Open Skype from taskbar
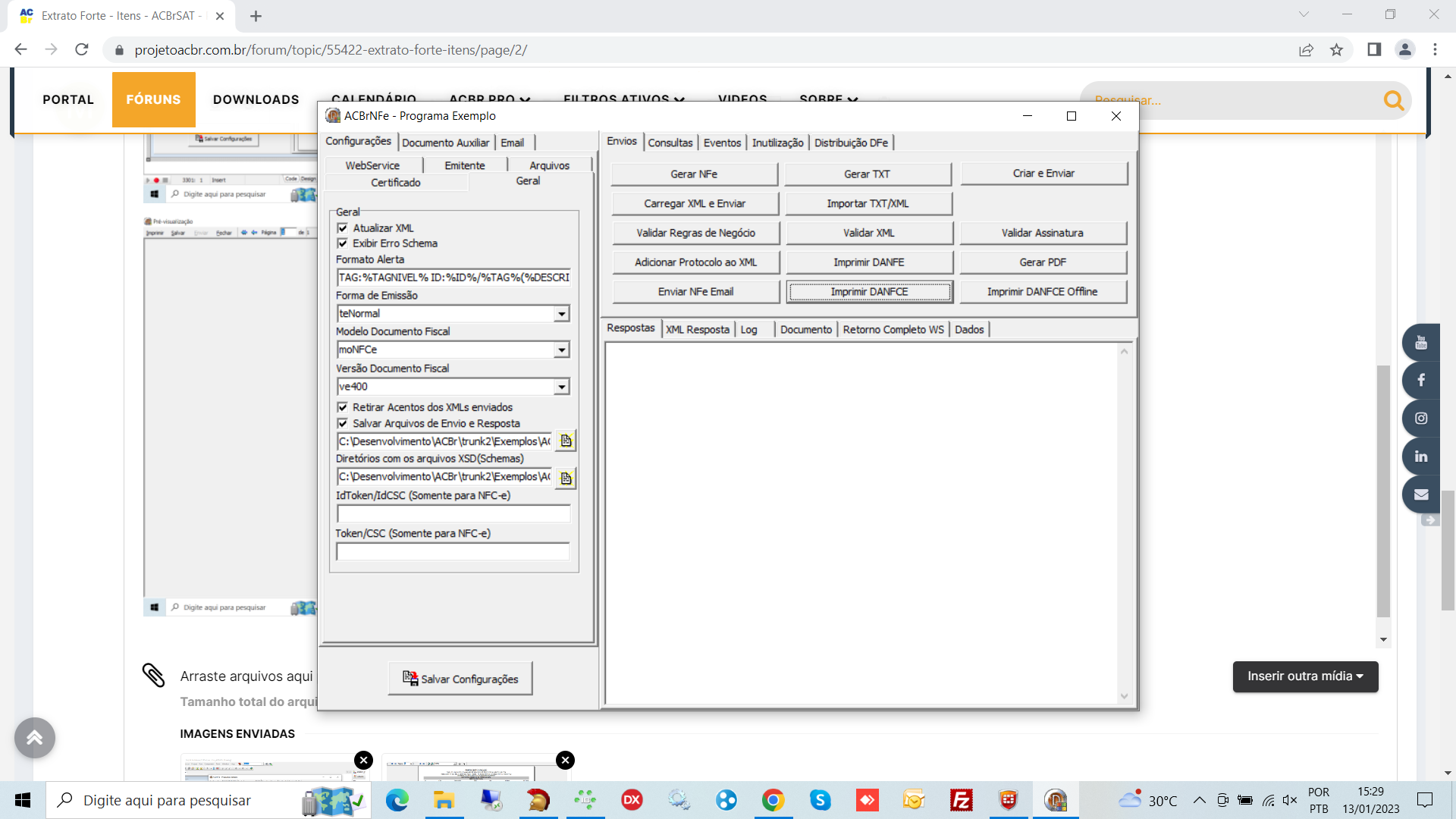This screenshot has height=819, width=1456. pyautogui.click(x=820, y=800)
